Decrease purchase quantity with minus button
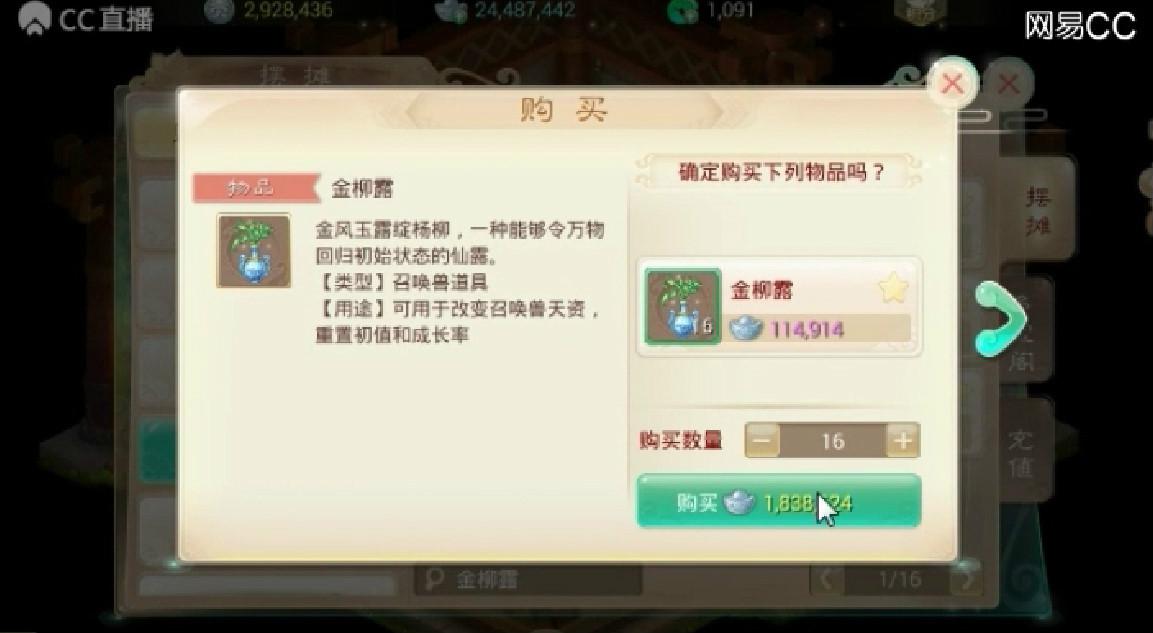Image resolution: width=1153 pixels, height=633 pixels. [763, 440]
